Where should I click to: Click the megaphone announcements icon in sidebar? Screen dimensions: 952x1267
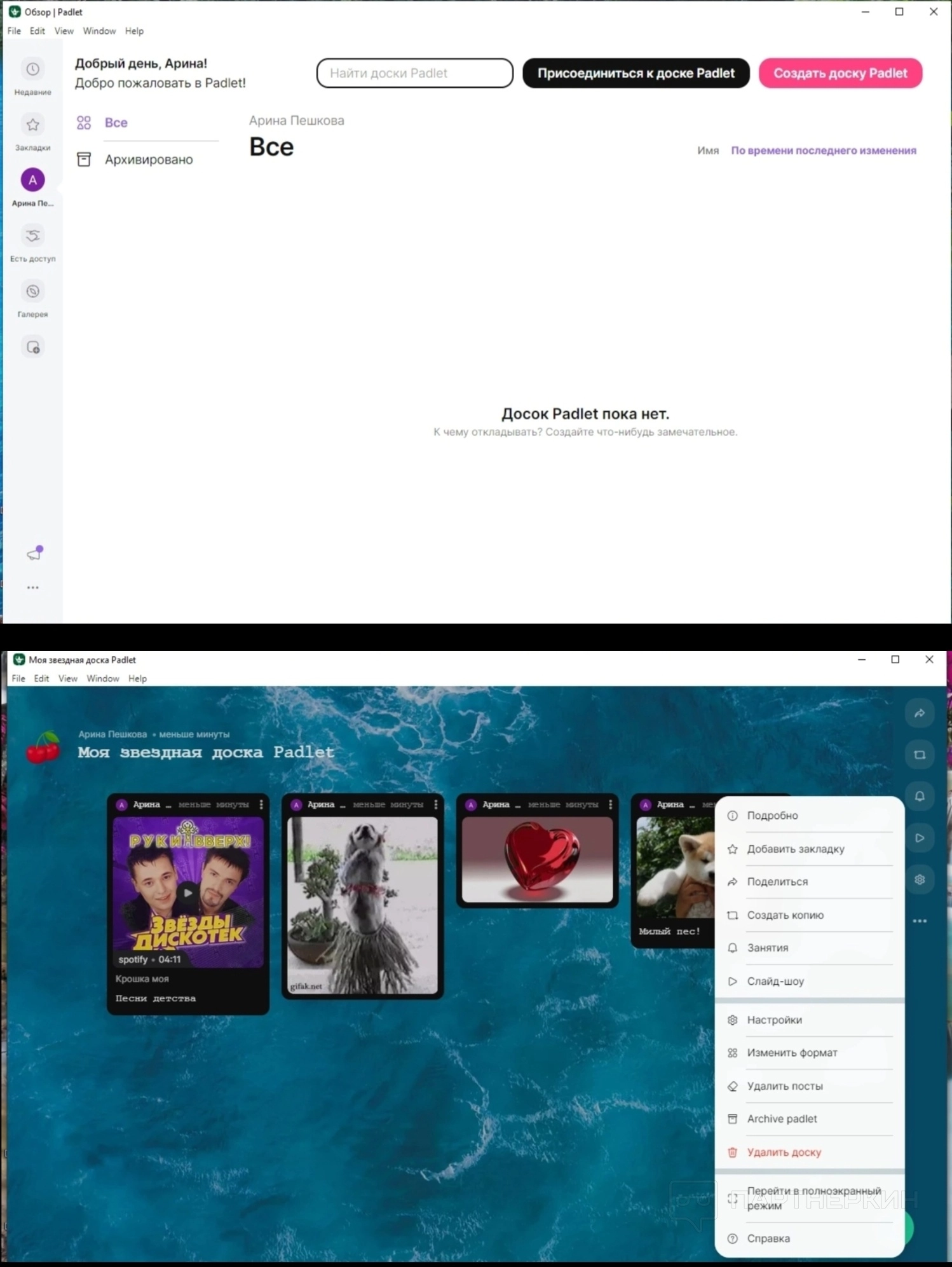pos(34,553)
